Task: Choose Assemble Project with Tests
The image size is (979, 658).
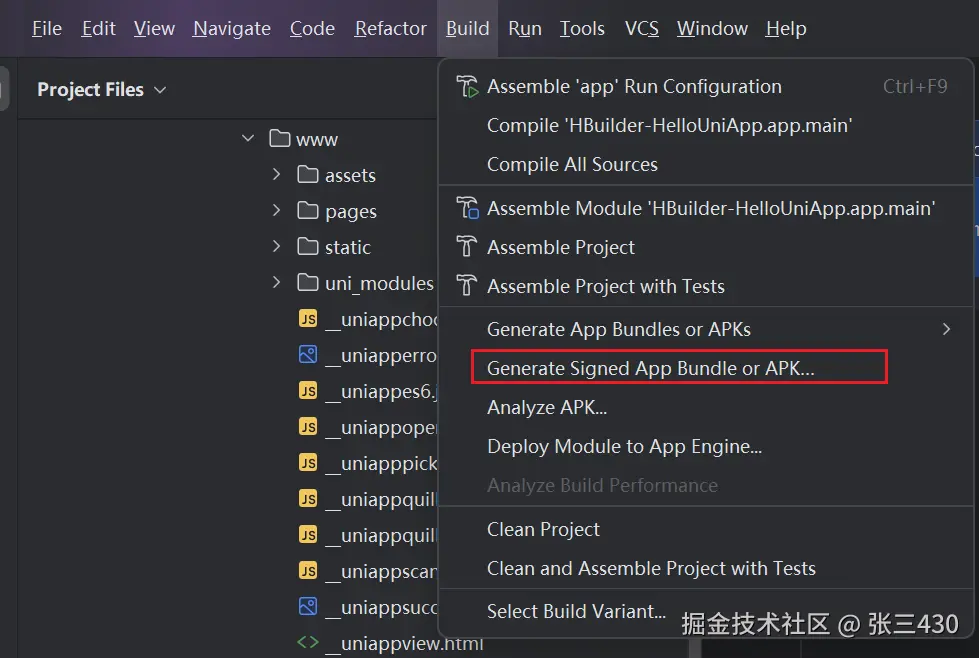Action: pyautogui.click(x=706, y=286)
